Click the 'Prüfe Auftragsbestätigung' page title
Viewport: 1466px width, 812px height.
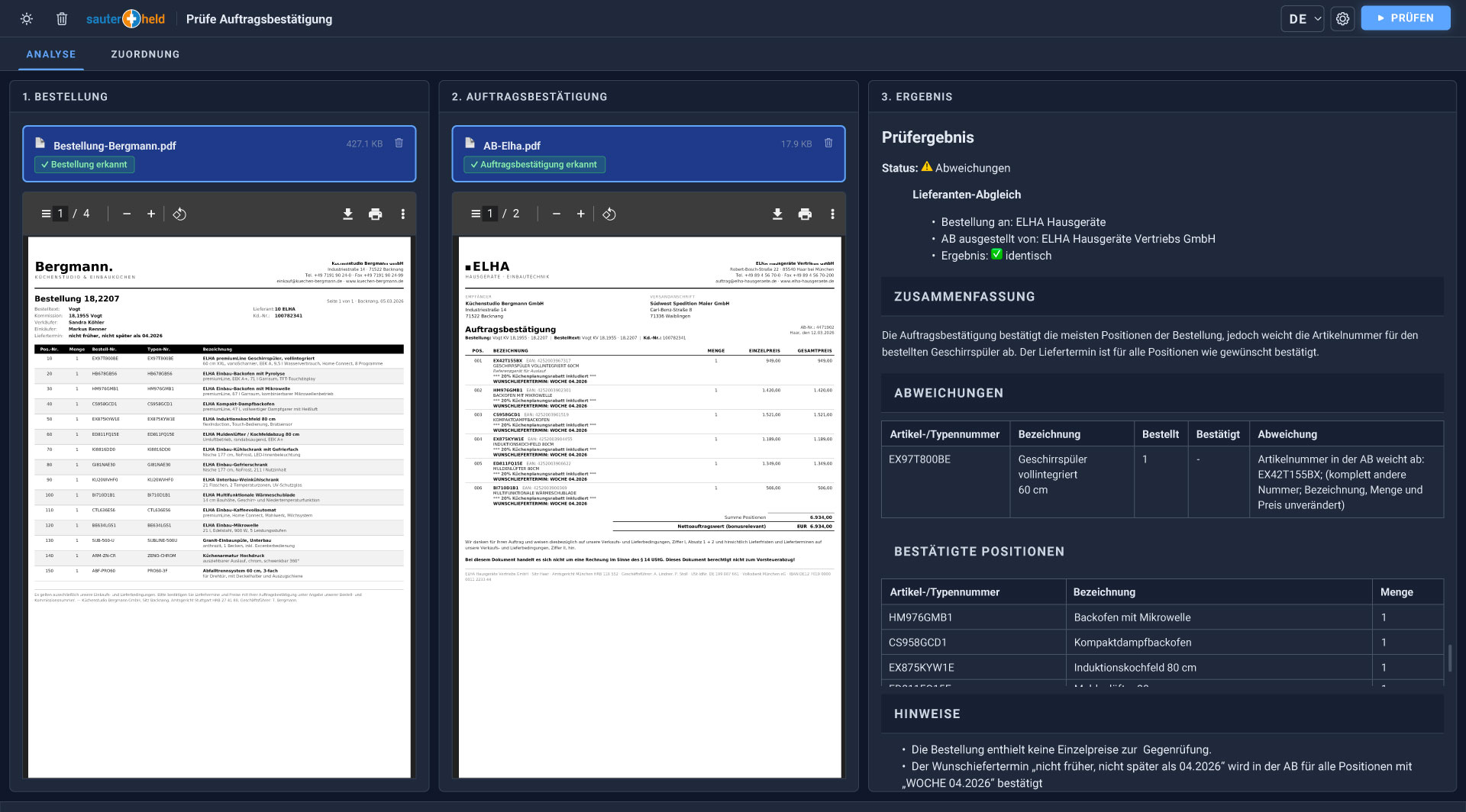click(x=259, y=19)
